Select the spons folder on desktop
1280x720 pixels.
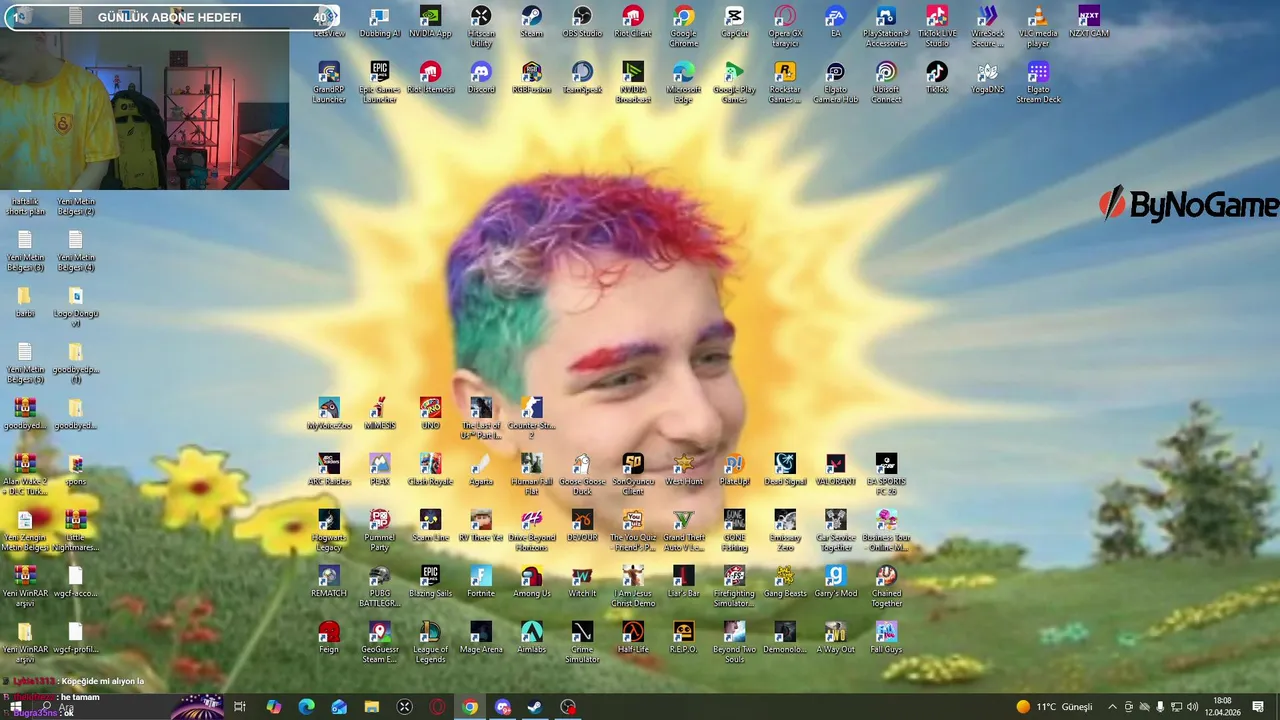(x=75, y=470)
